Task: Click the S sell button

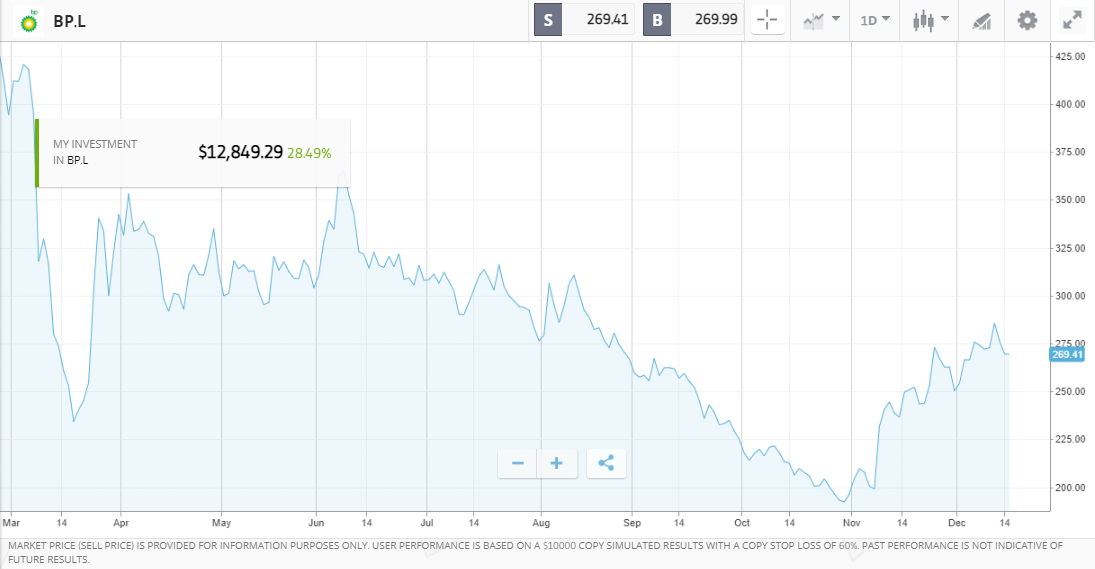Action: click(548, 20)
